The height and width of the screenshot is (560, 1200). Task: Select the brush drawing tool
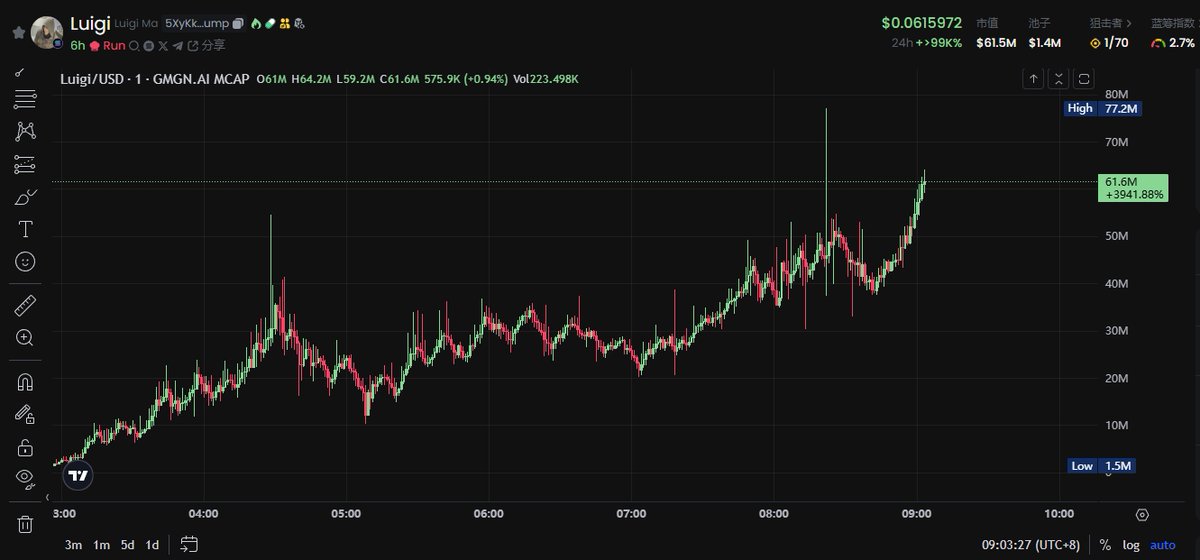25,197
